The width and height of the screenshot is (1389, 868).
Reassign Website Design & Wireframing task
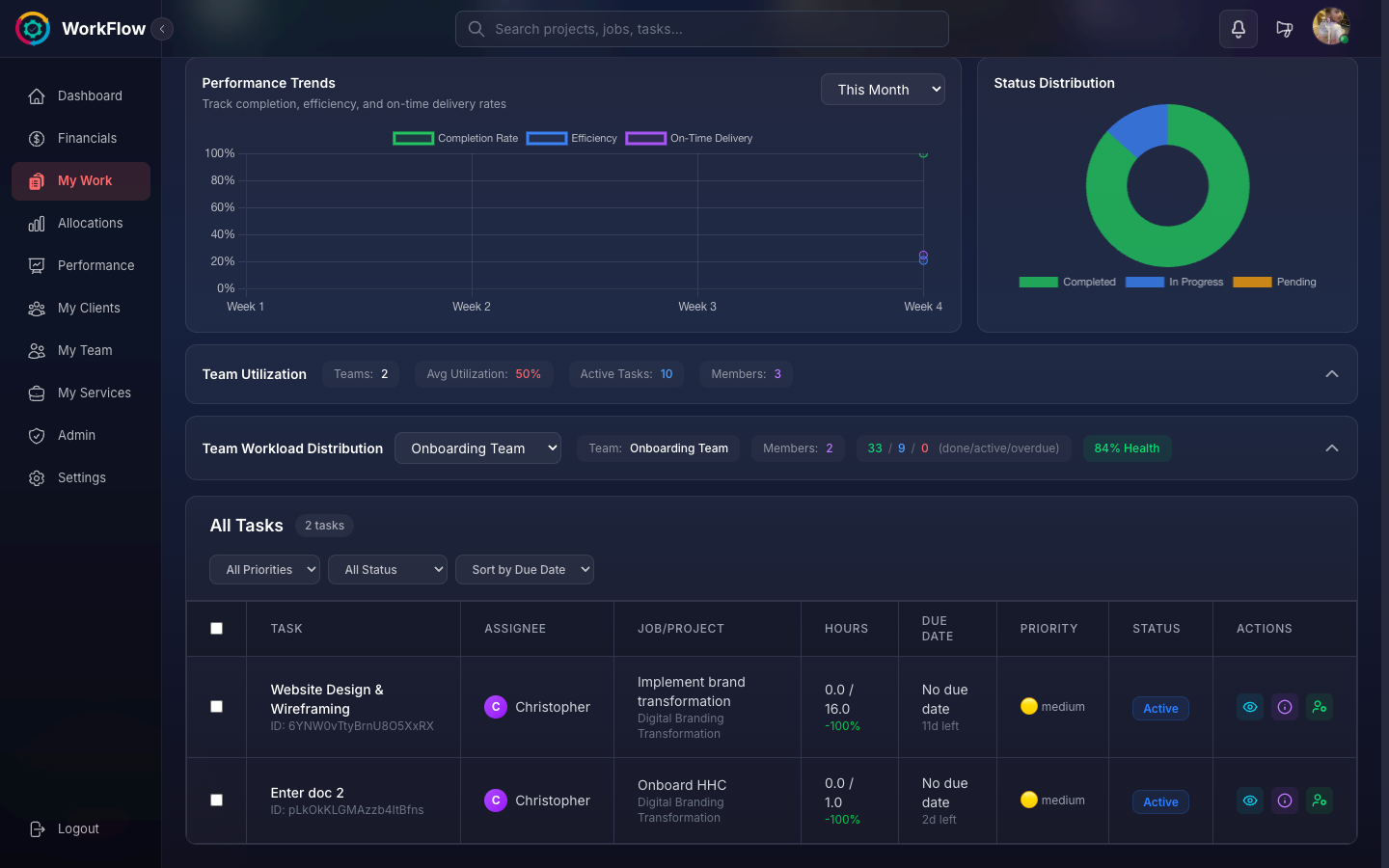click(1320, 707)
